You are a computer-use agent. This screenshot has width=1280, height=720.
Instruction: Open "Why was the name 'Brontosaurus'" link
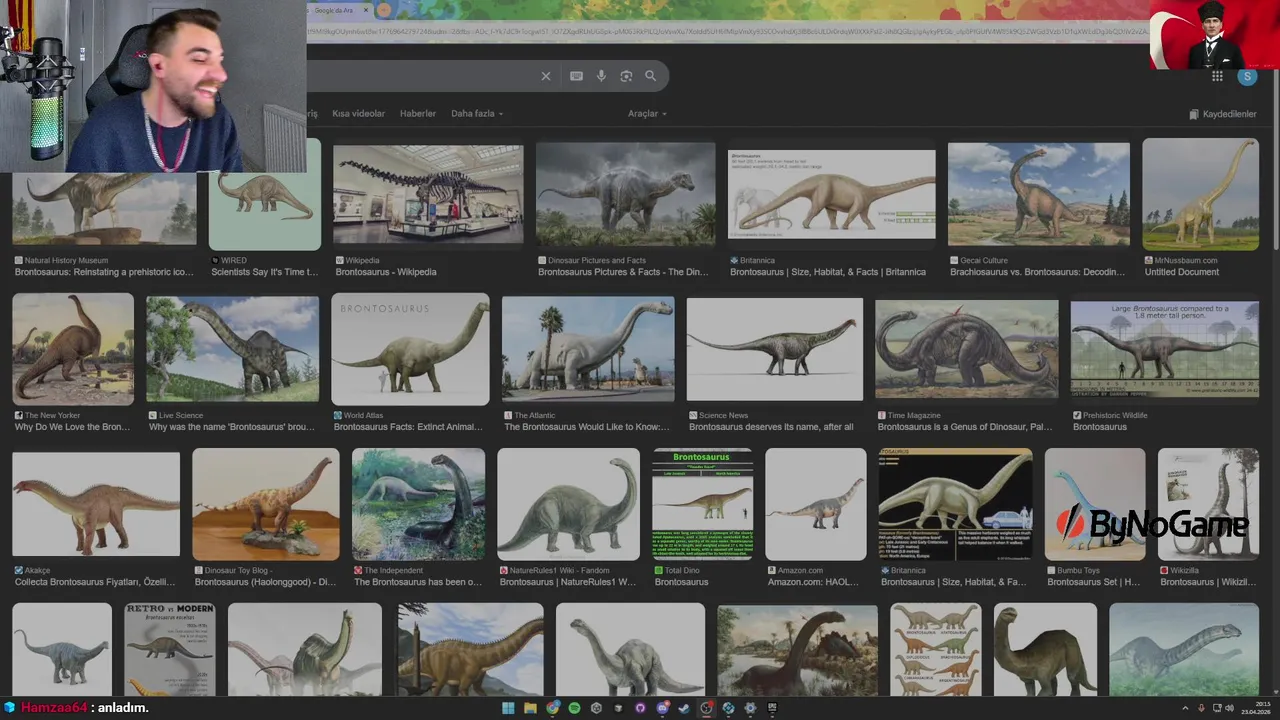coord(232,427)
